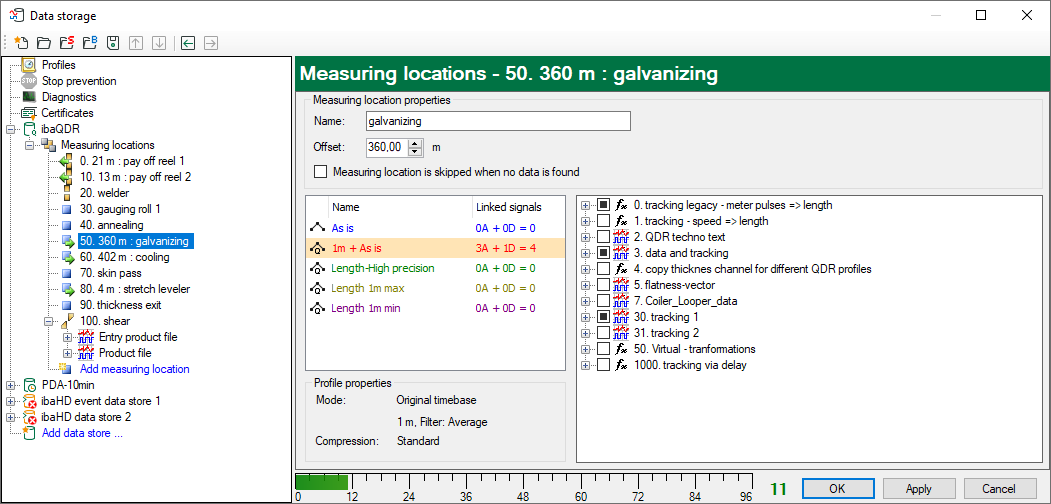The height and width of the screenshot is (504, 1051).
Task: Expand the ibaHD event data store 1 node
Action: coord(11,401)
